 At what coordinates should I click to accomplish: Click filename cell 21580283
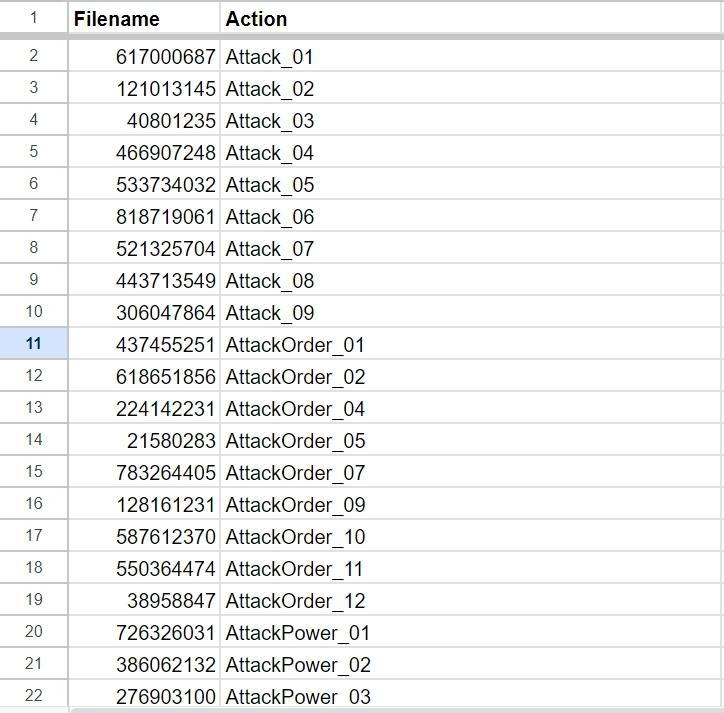coord(144,441)
